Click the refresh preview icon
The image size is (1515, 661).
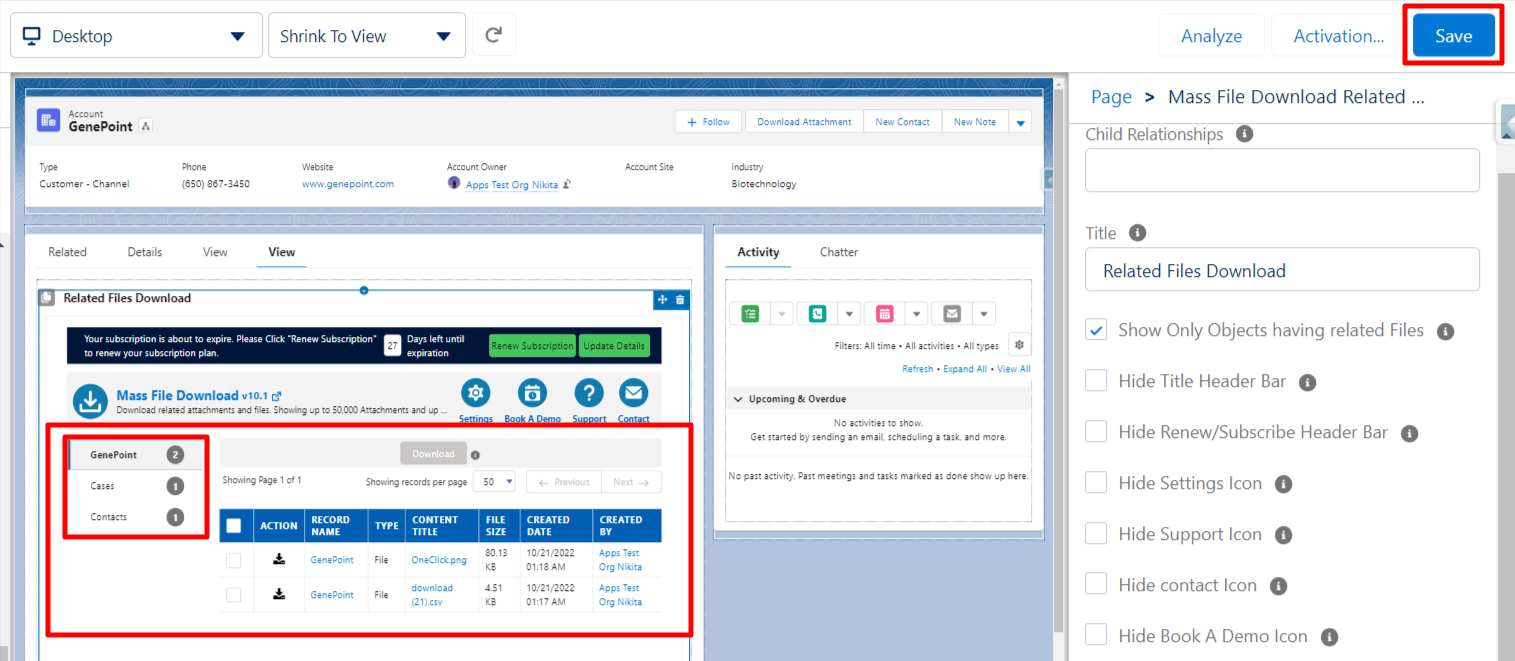(x=494, y=36)
